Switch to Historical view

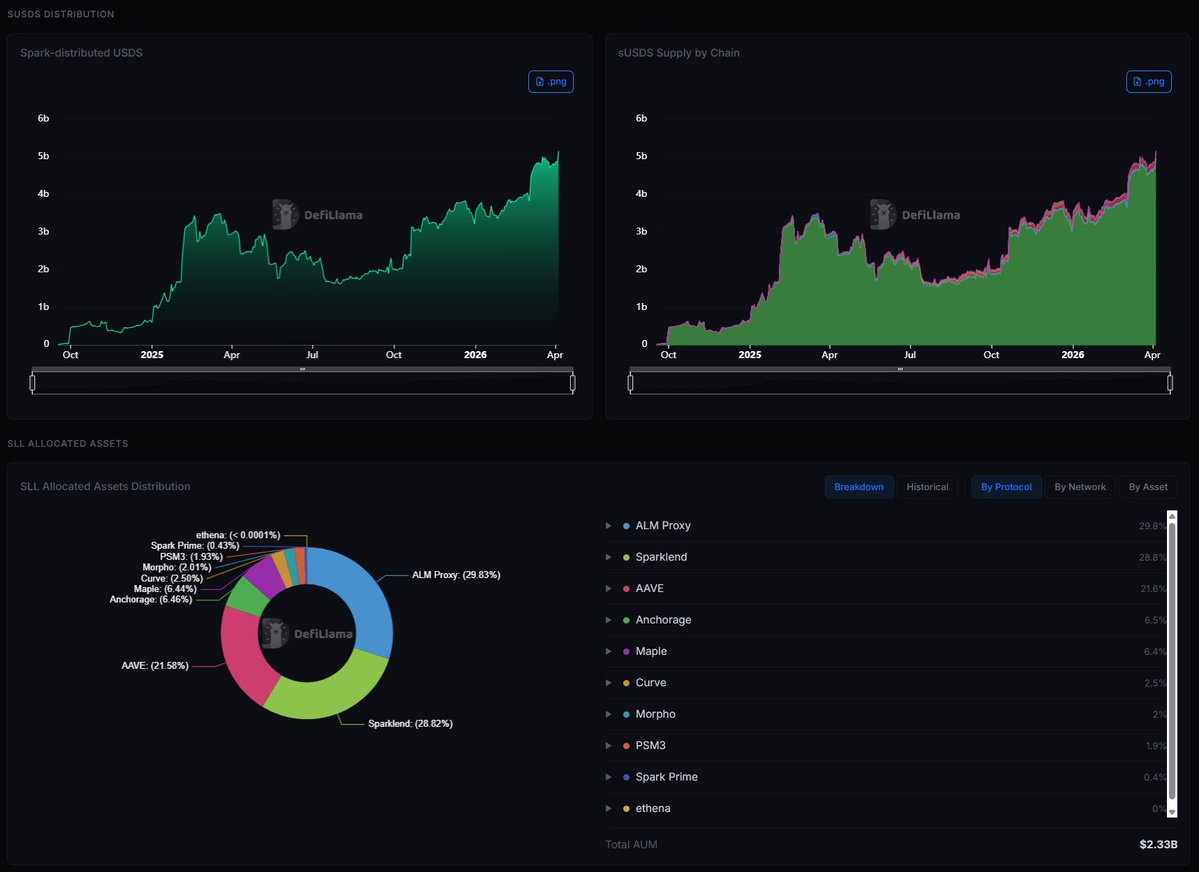pyautogui.click(x=927, y=487)
